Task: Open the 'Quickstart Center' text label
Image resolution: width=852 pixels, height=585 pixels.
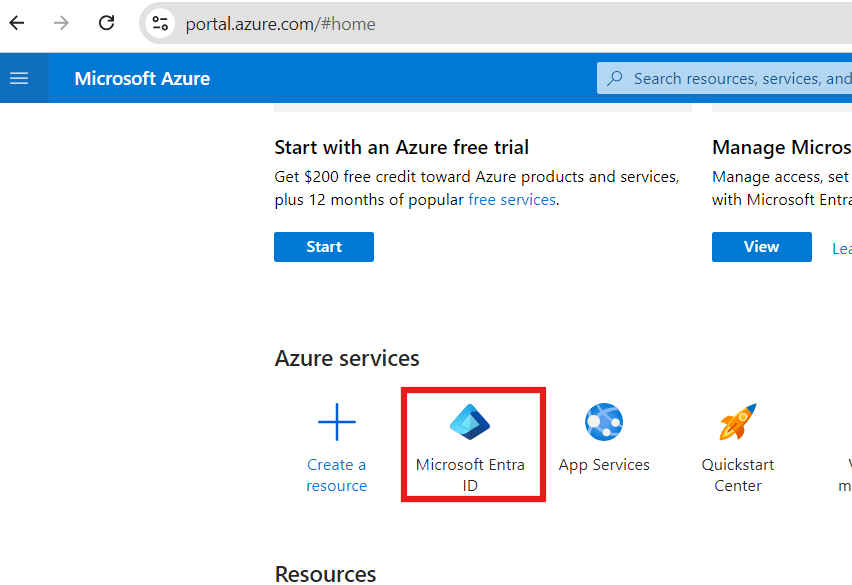Action: point(738,475)
